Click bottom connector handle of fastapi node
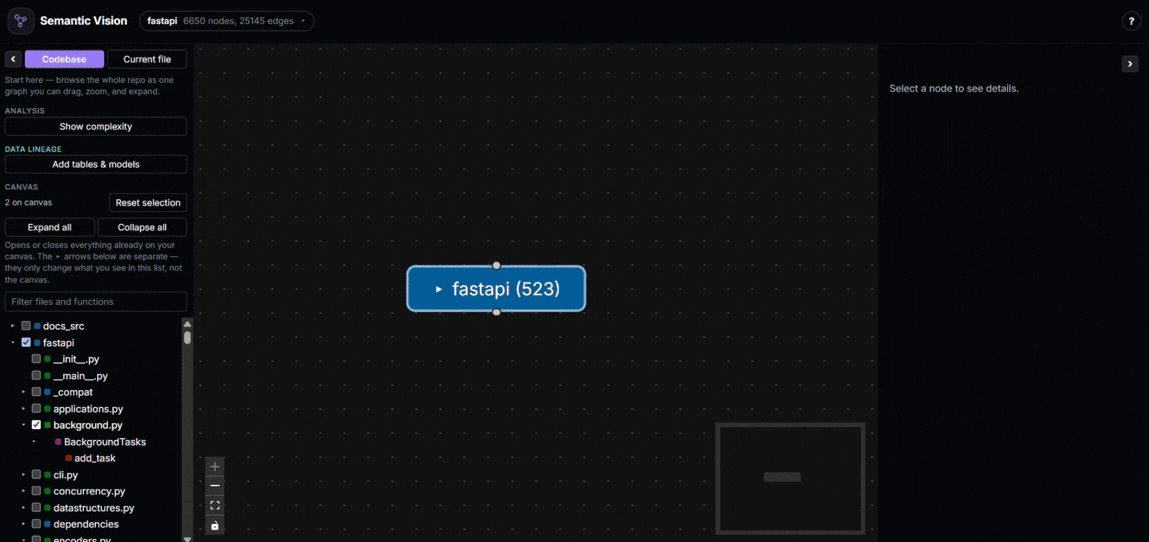 point(496,312)
